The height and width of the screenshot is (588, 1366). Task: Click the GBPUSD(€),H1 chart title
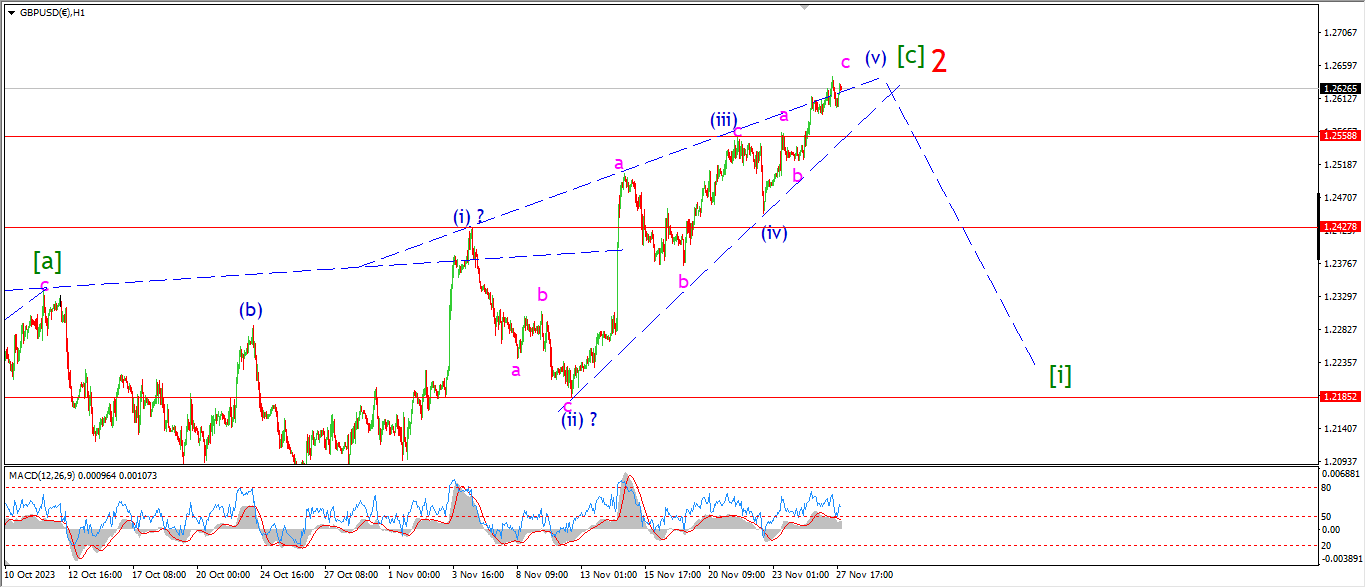pyautogui.click(x=52, y=13)
